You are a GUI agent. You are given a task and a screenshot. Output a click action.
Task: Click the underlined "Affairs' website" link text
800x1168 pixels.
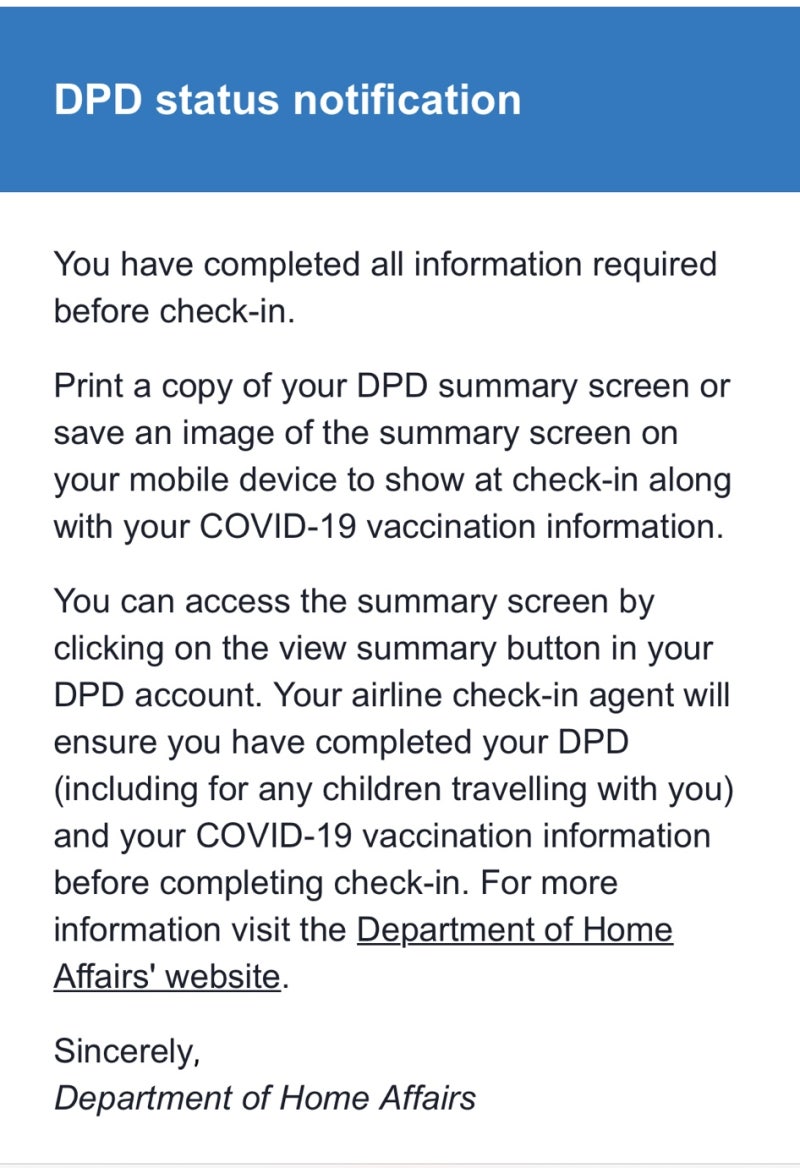167,975
